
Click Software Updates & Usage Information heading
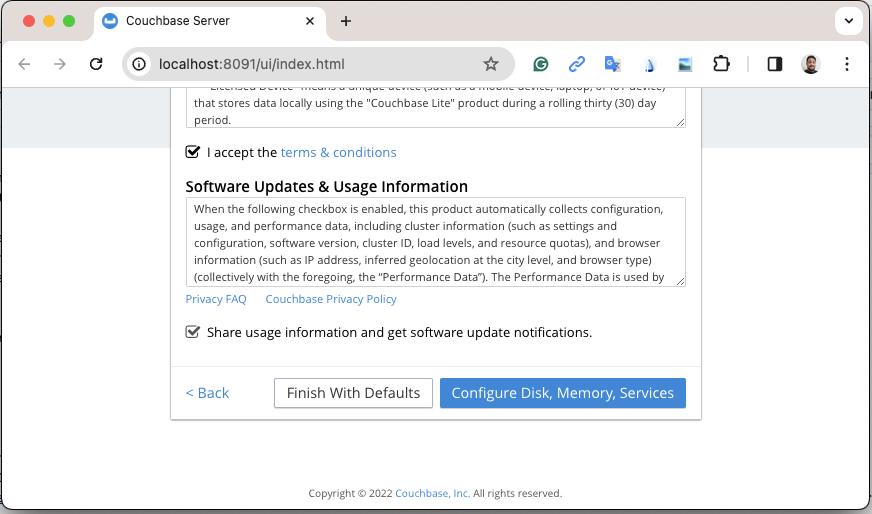[x=326, y=186]
